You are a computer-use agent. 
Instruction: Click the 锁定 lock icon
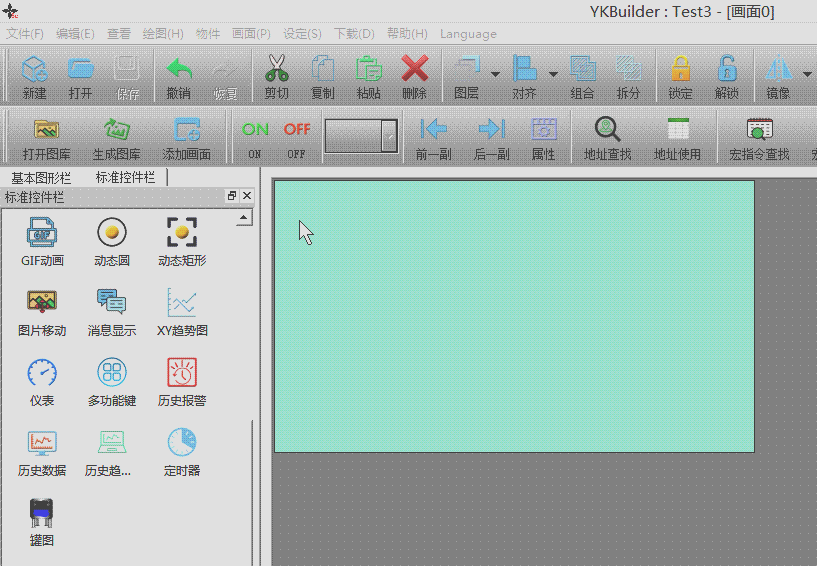click(680, 70)
